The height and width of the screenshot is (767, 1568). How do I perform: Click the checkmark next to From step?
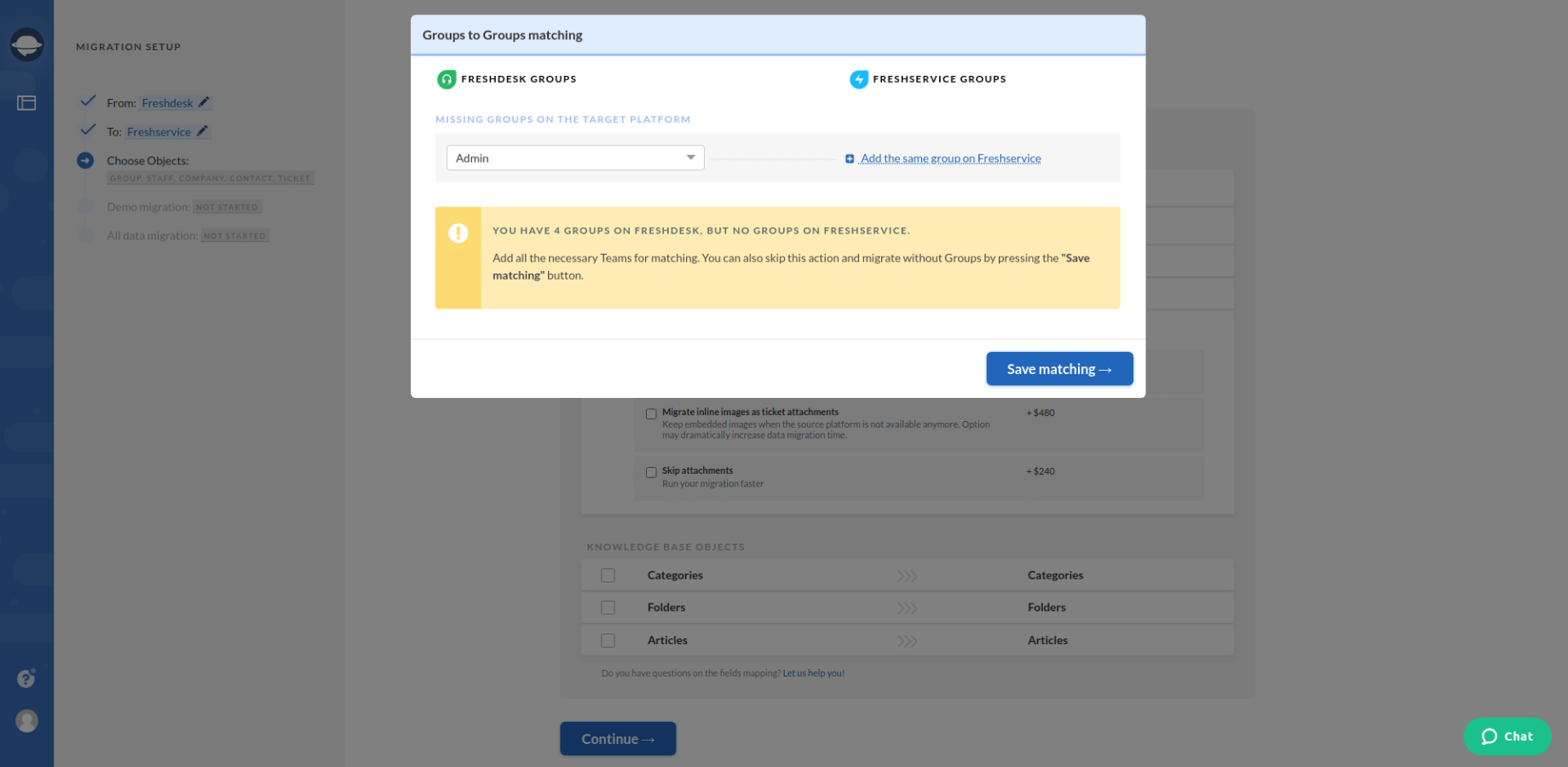click(x=88, y=101)
